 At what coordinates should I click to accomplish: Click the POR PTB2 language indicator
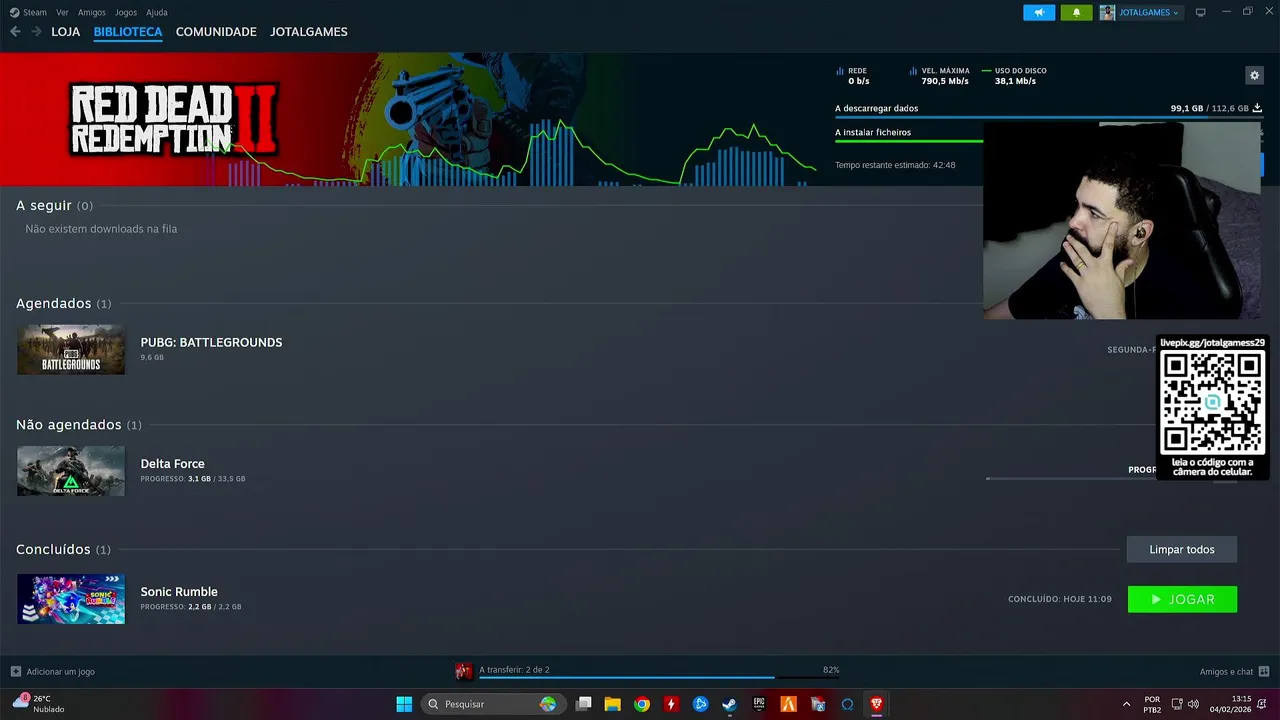point(1152,704)
